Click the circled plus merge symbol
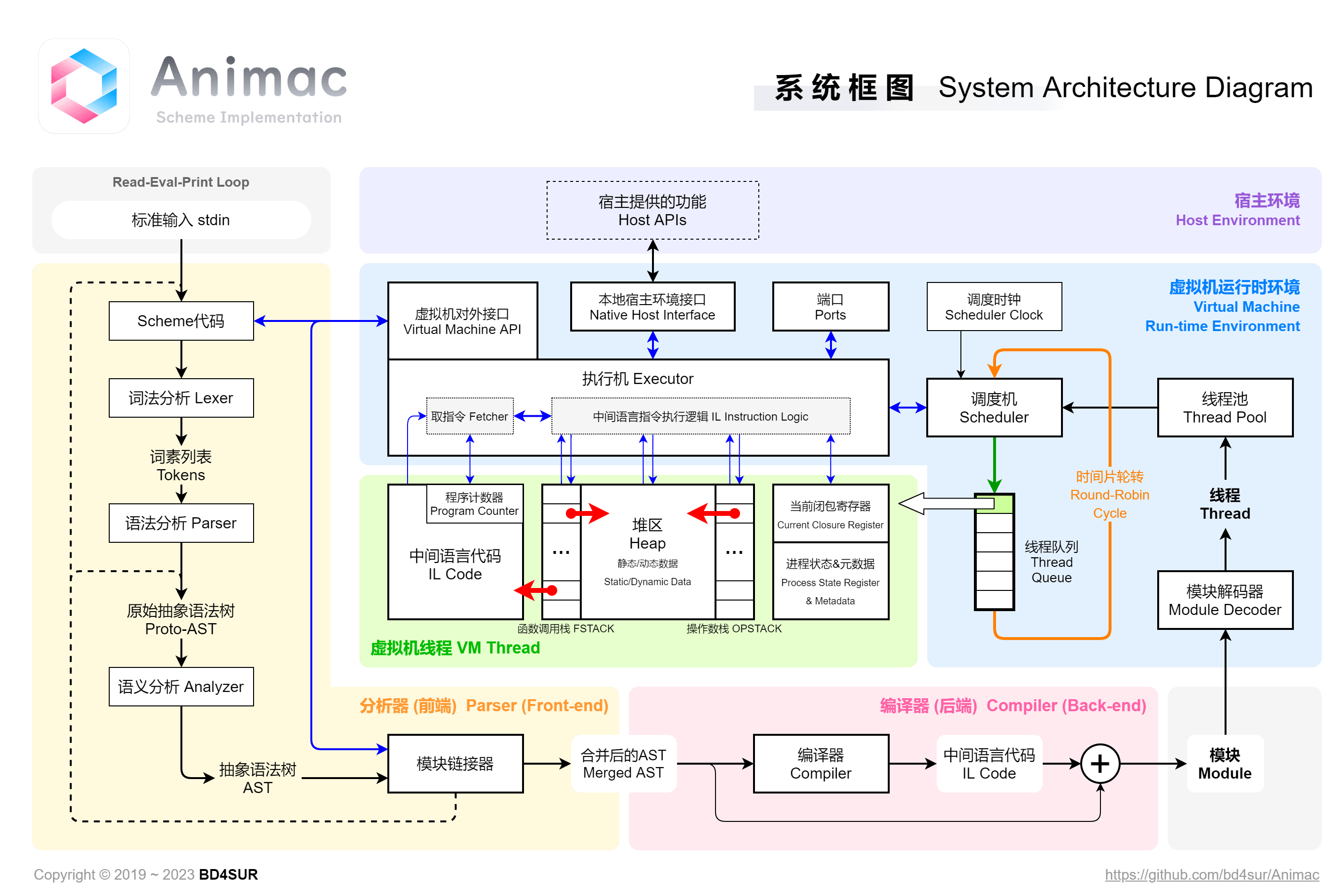 1099,763
